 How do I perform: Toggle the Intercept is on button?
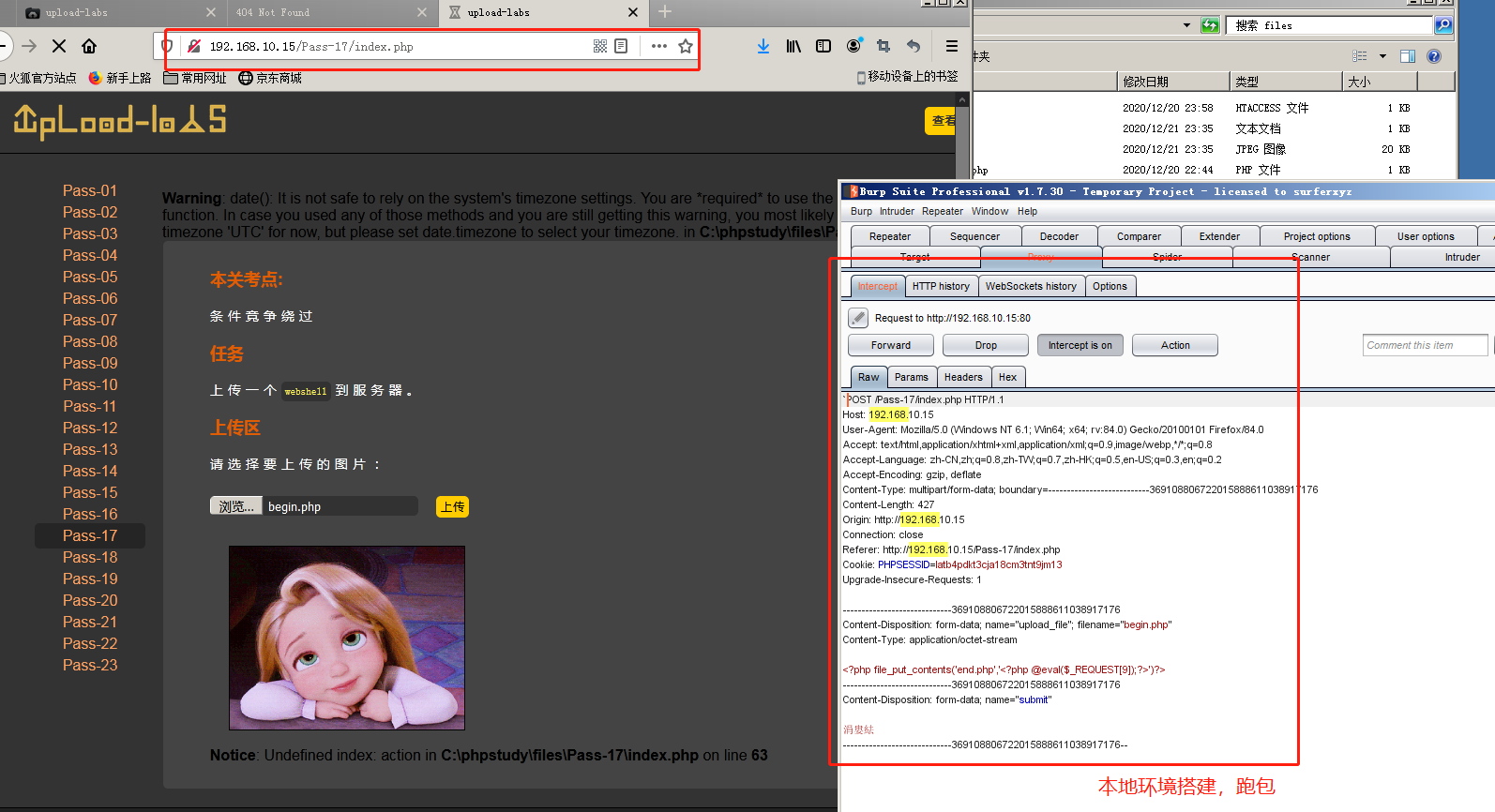click(x=1080, y=345)
